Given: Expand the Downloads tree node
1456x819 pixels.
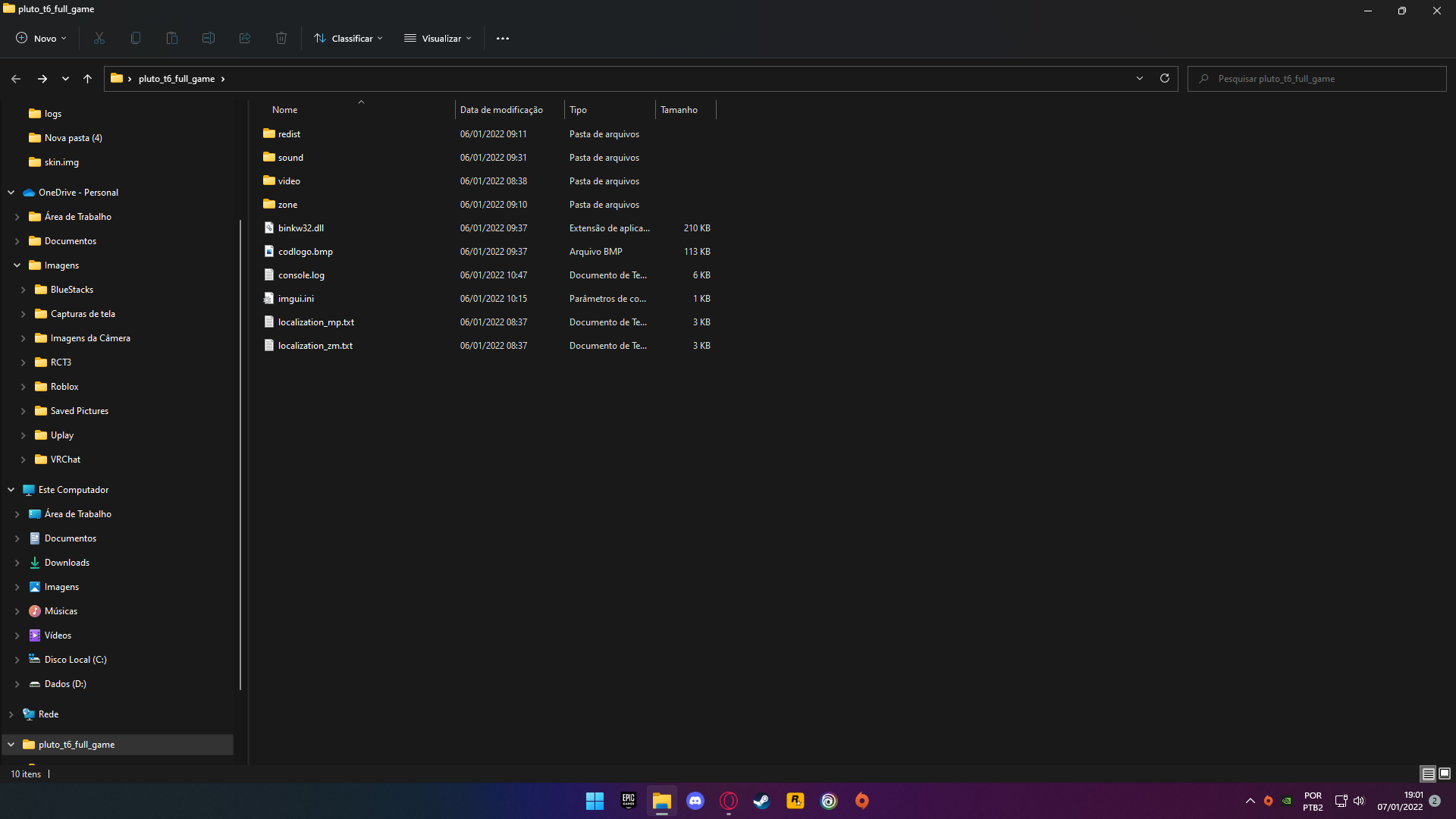Looking at the screenshot, I should pyautogui.click(x=17, y=563).
